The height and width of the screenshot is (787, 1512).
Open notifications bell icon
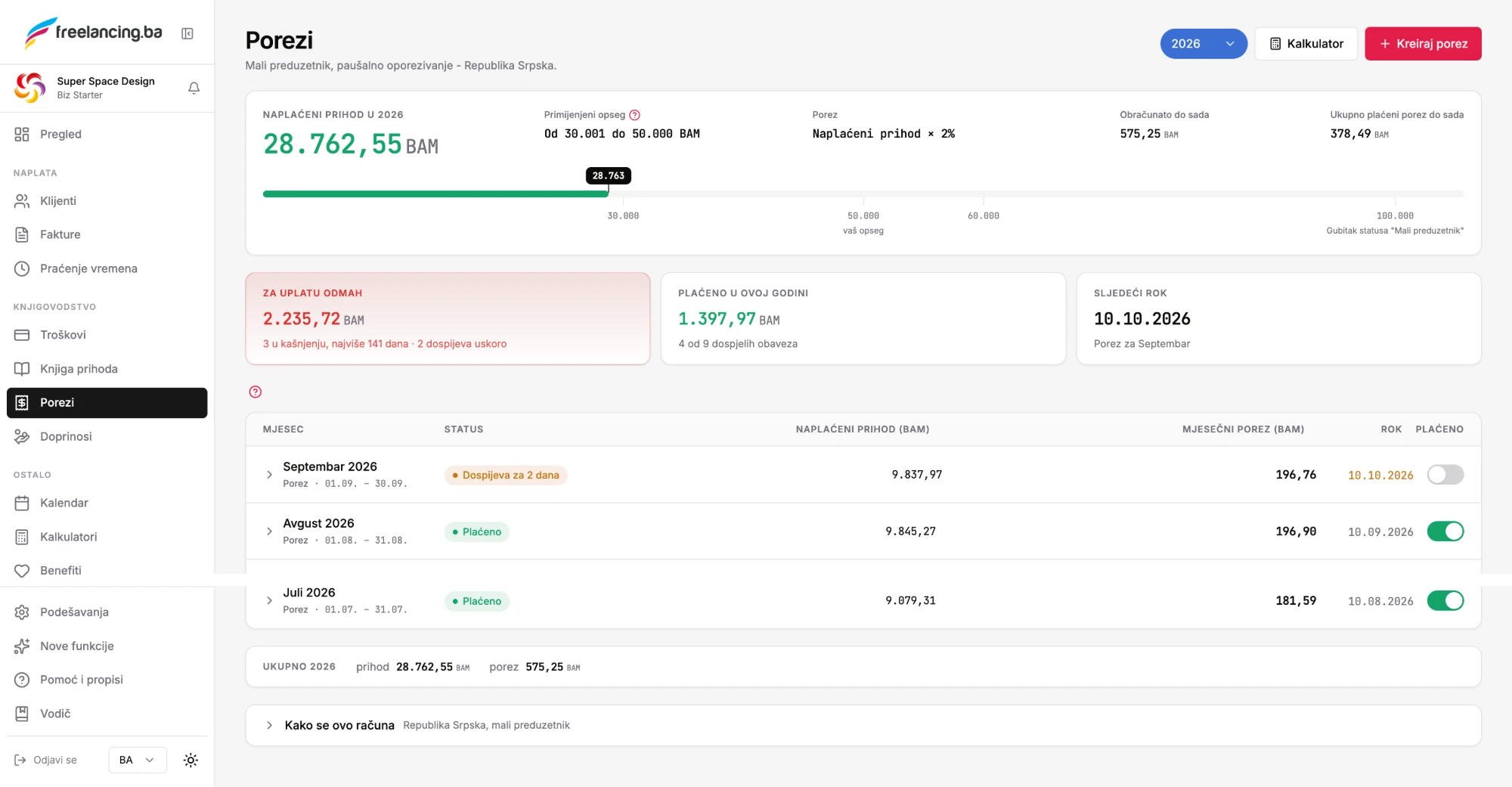tap(194, 88)
